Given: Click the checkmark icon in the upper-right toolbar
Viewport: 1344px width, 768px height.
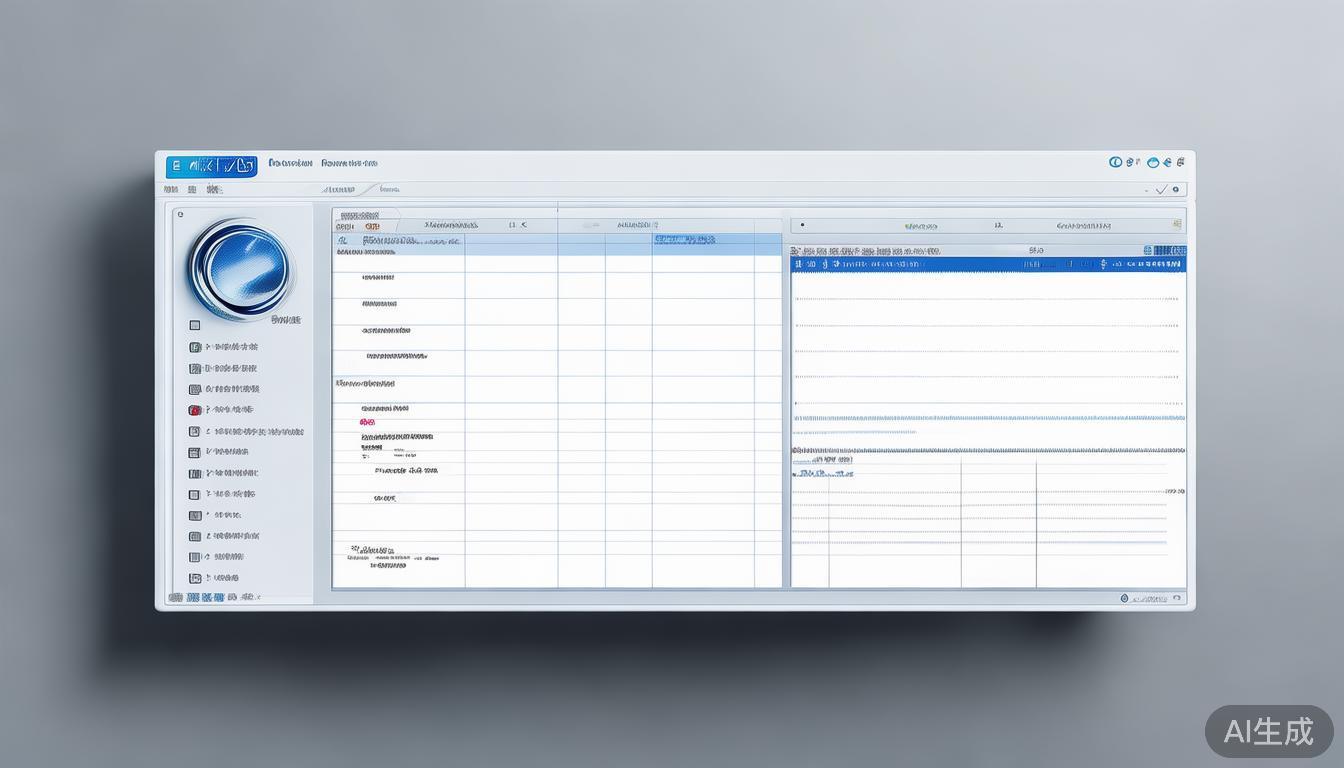Looking at the screenshot, I should (1161, 189).
